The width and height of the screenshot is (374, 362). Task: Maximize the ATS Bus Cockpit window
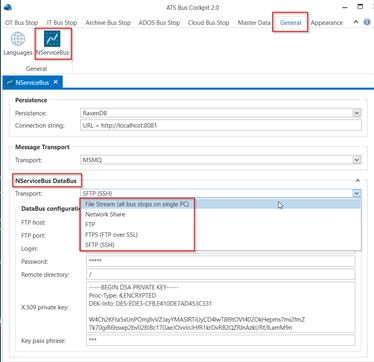click(360, 7)
